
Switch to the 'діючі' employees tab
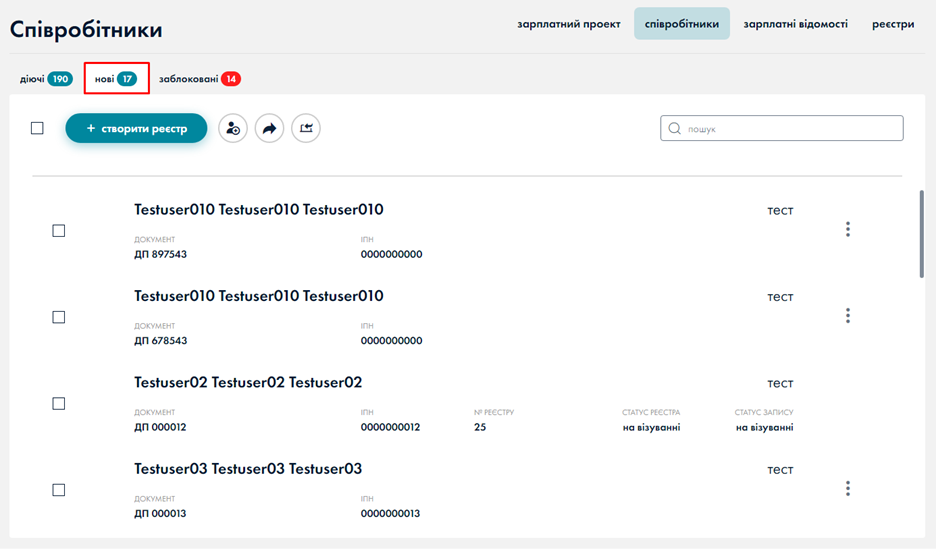pyautogui.click(x=46, y=78)
